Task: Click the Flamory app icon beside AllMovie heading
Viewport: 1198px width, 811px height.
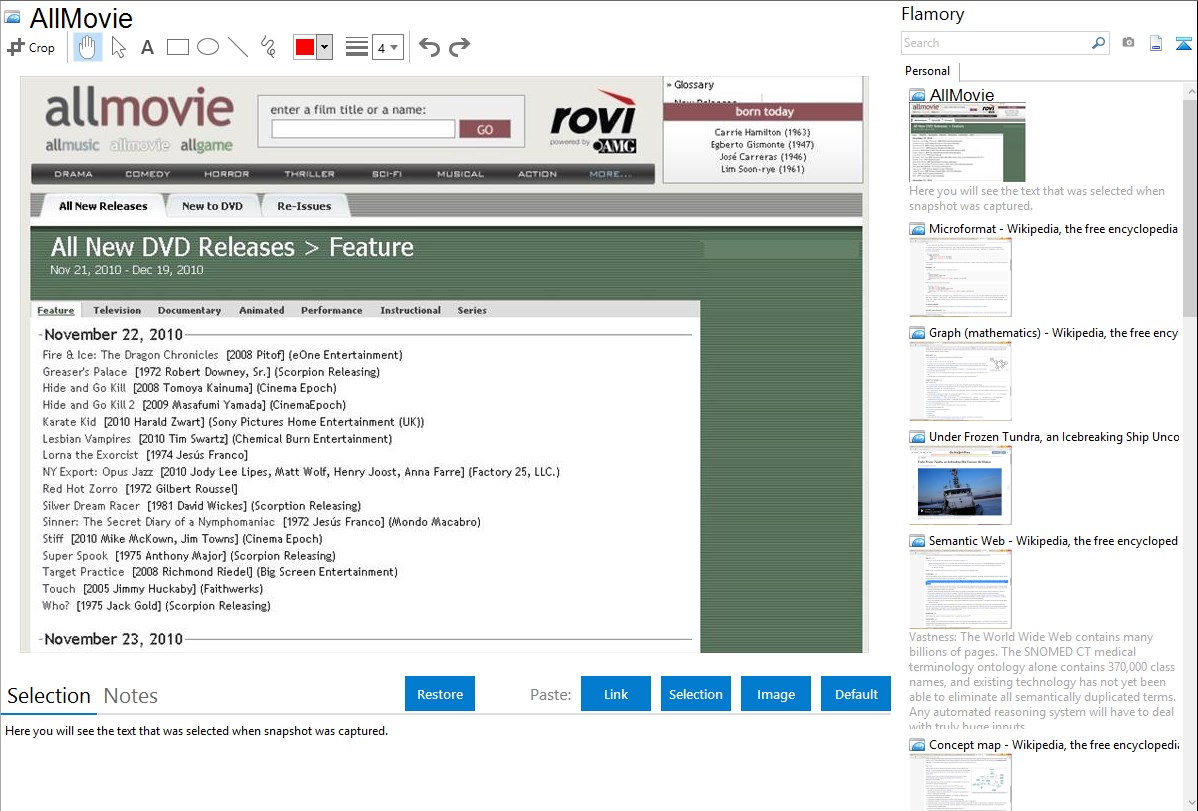Action: pyautogui.click(x=12, y=17)
